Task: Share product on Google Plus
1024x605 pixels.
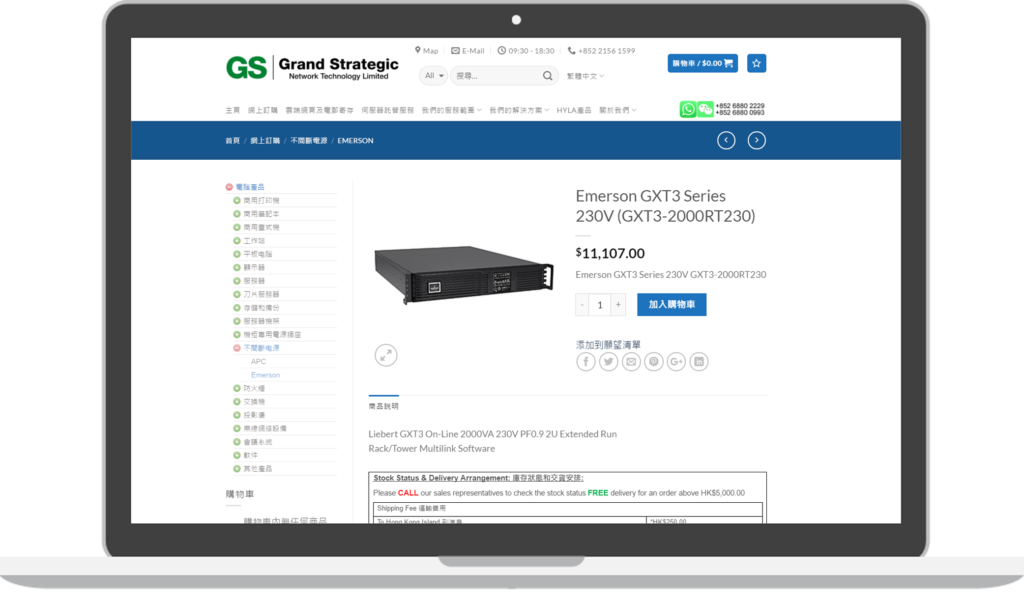Action: pos(676,362)
